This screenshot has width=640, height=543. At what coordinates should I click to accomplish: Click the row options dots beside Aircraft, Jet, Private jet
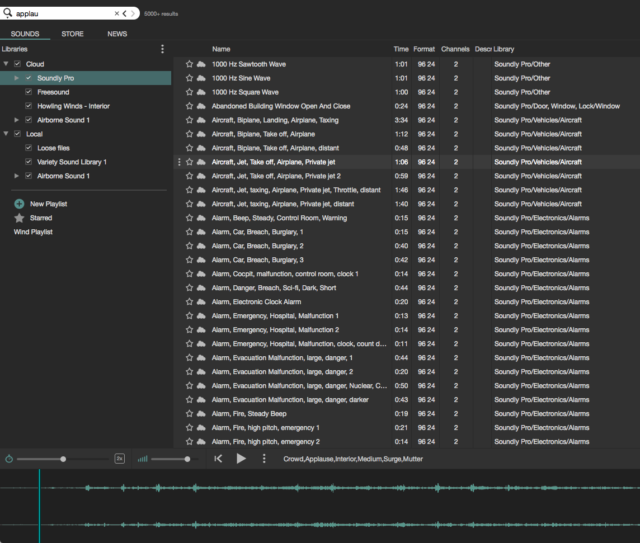180,162
